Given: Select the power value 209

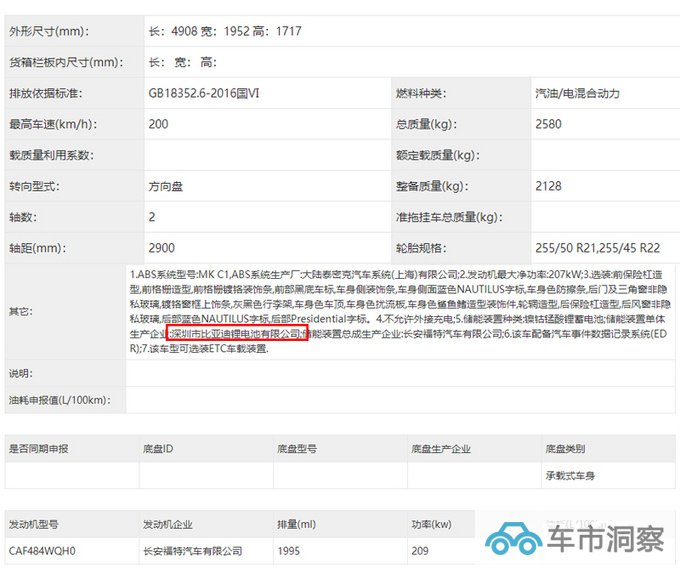Looking at the screenshot, I should pos(420,551).
